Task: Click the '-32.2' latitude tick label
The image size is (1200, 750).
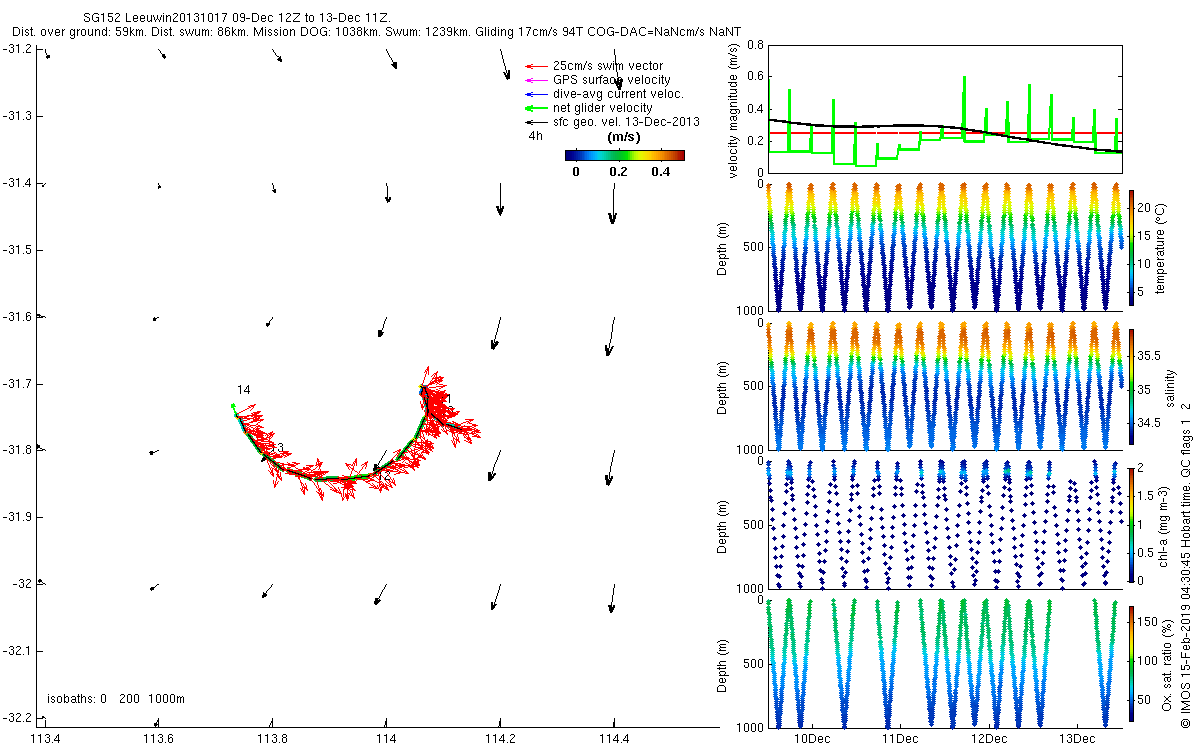Action: pyautogui.click(x=17, y=717)
